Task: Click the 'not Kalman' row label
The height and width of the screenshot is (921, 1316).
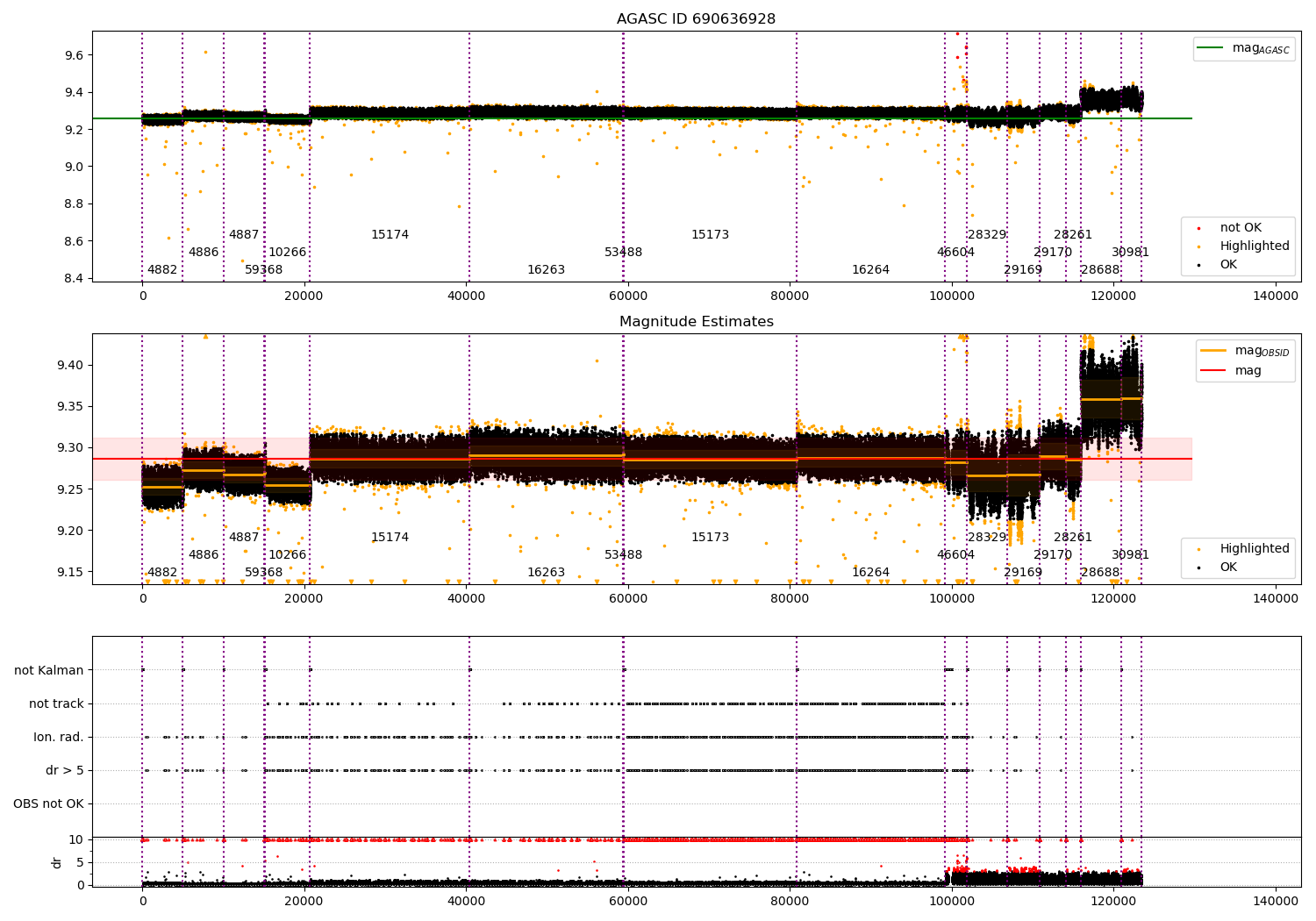Action: [49, 670]
